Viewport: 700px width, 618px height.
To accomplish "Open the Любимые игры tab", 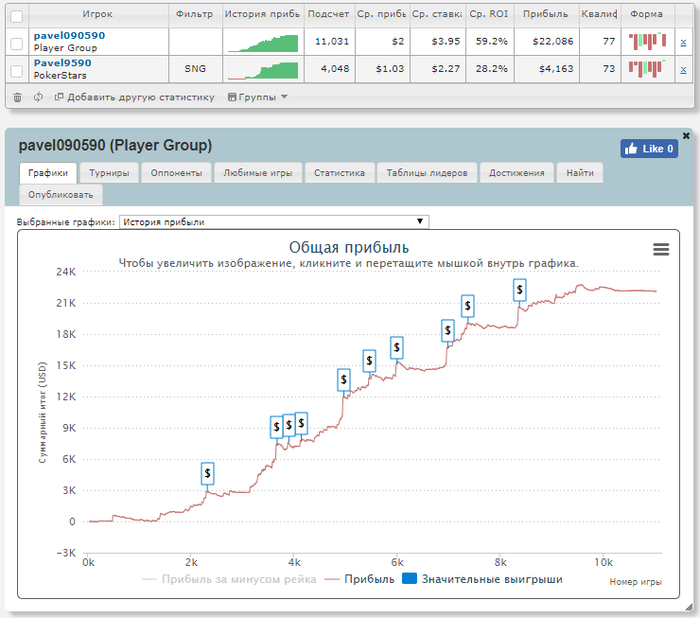I will pos(258,173).
